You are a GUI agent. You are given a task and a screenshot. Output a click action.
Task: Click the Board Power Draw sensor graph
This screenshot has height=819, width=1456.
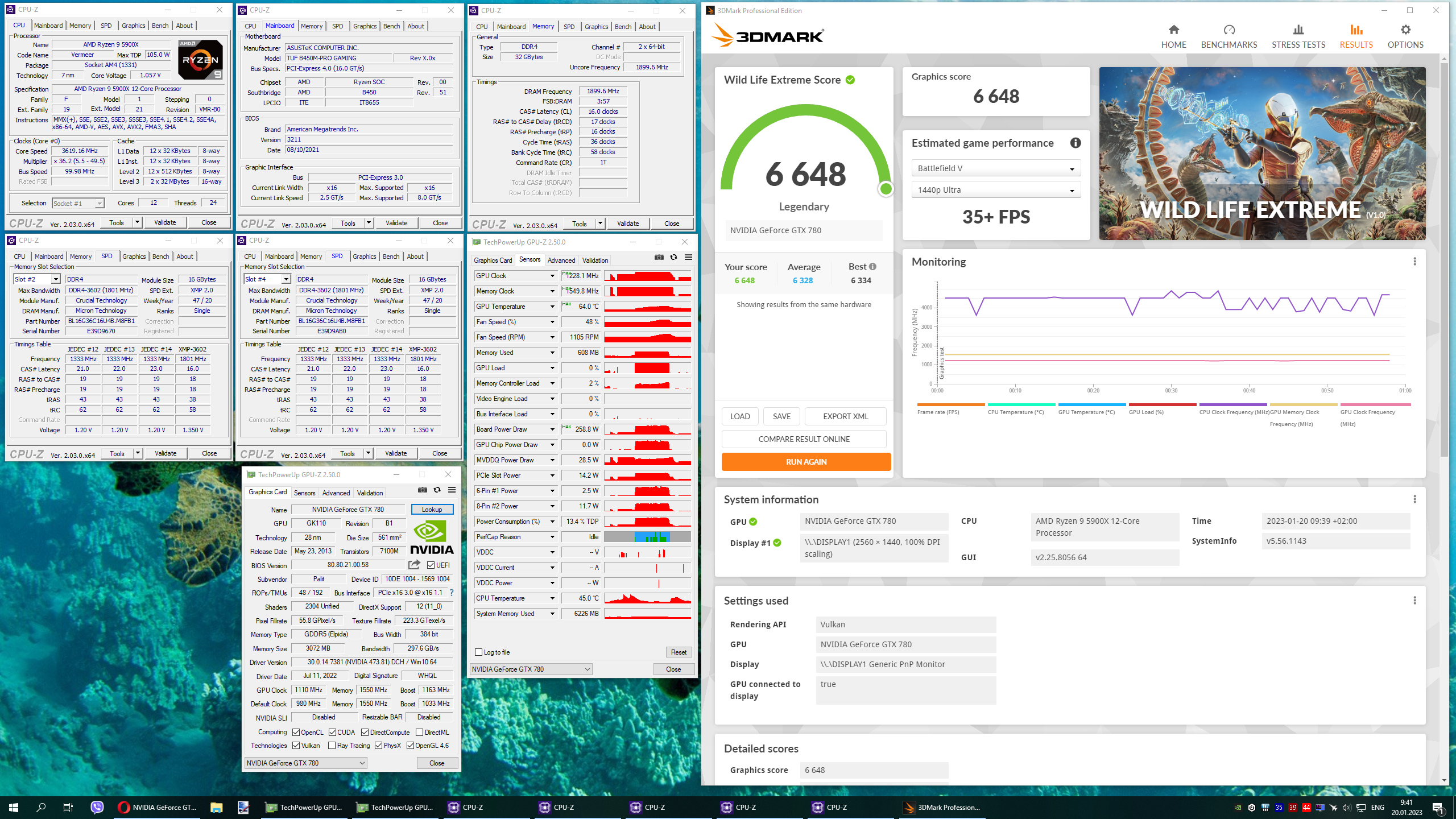pos(647,429)
